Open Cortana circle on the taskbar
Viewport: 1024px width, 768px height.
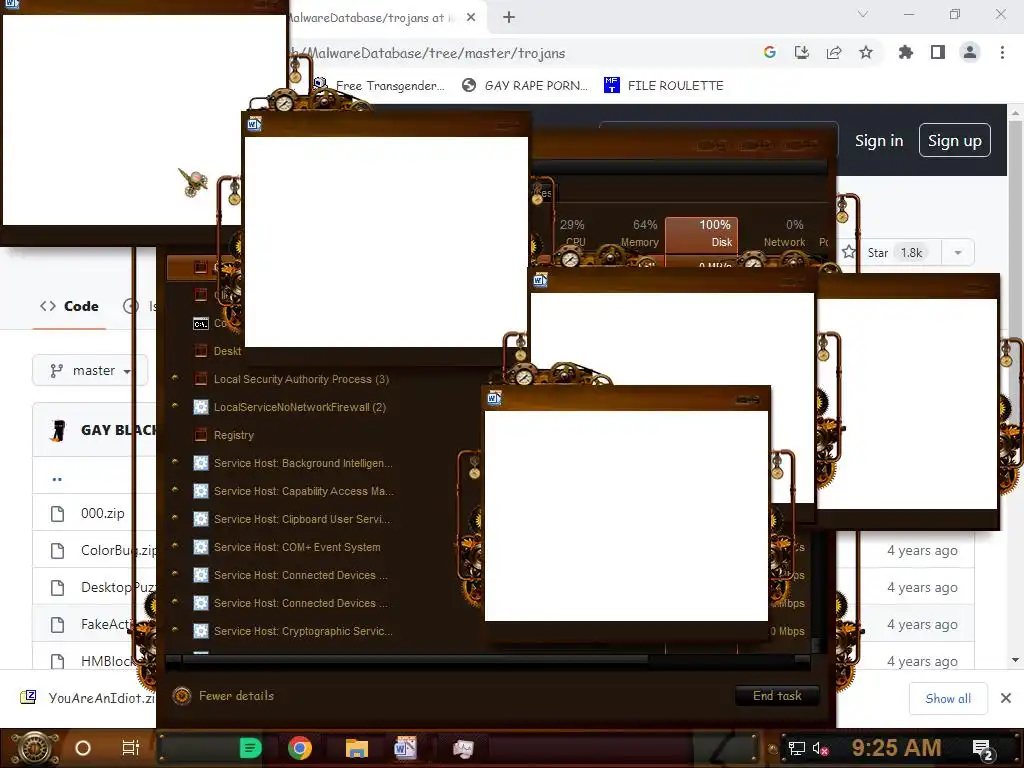[x=83, y=748]
